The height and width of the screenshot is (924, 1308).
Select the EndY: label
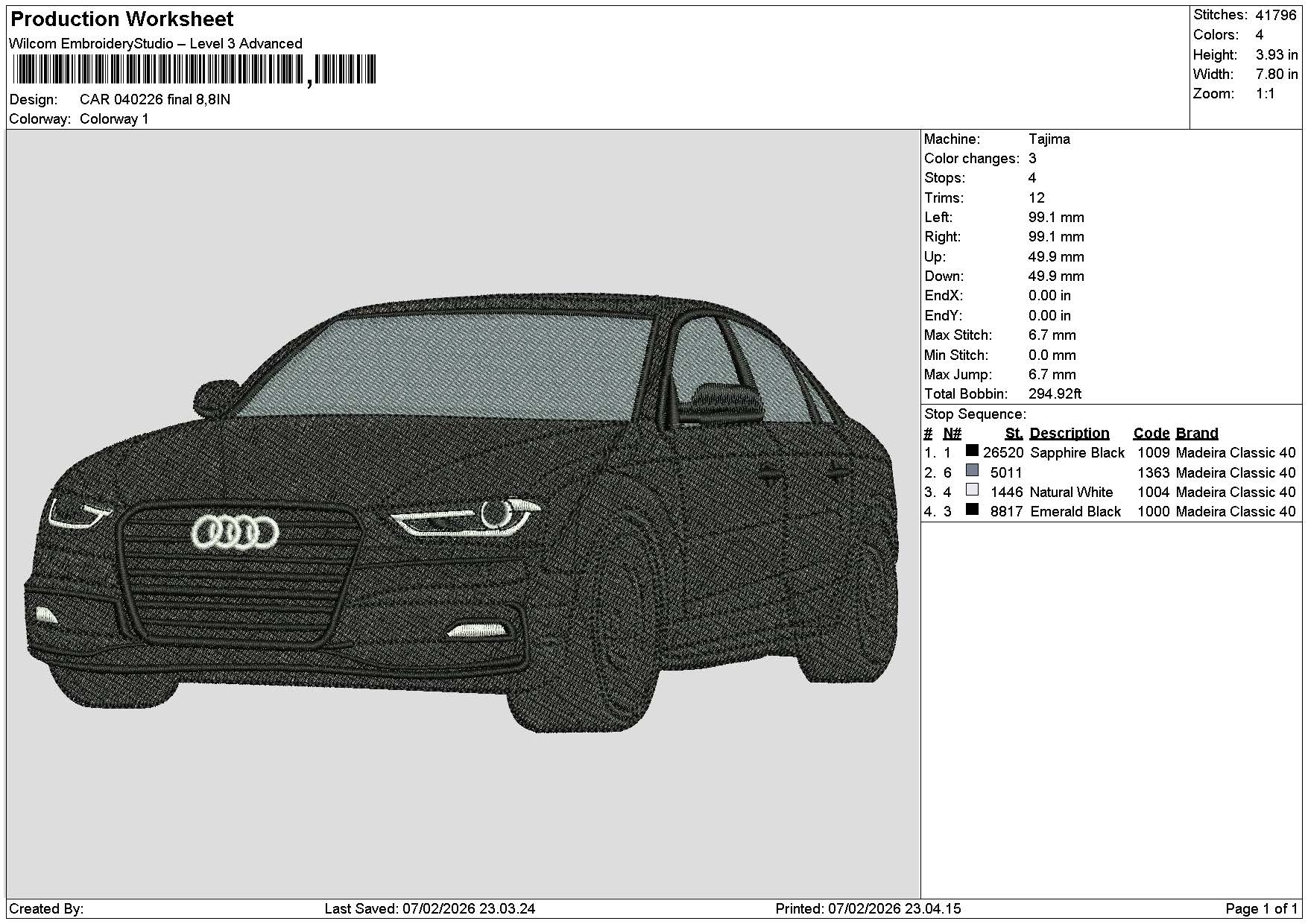942,316
